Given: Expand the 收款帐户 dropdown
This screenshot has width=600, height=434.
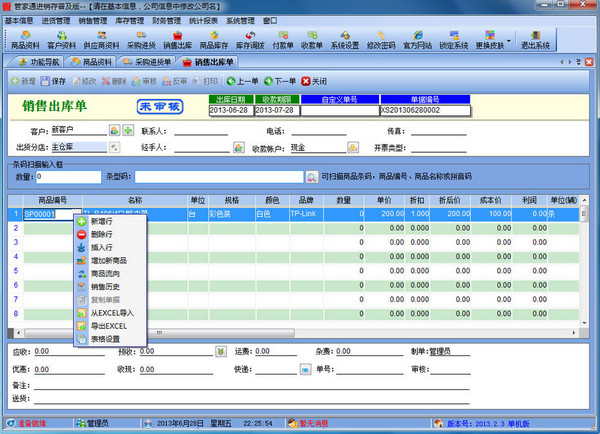Looking at the screenshot, I should click(351, 147).
